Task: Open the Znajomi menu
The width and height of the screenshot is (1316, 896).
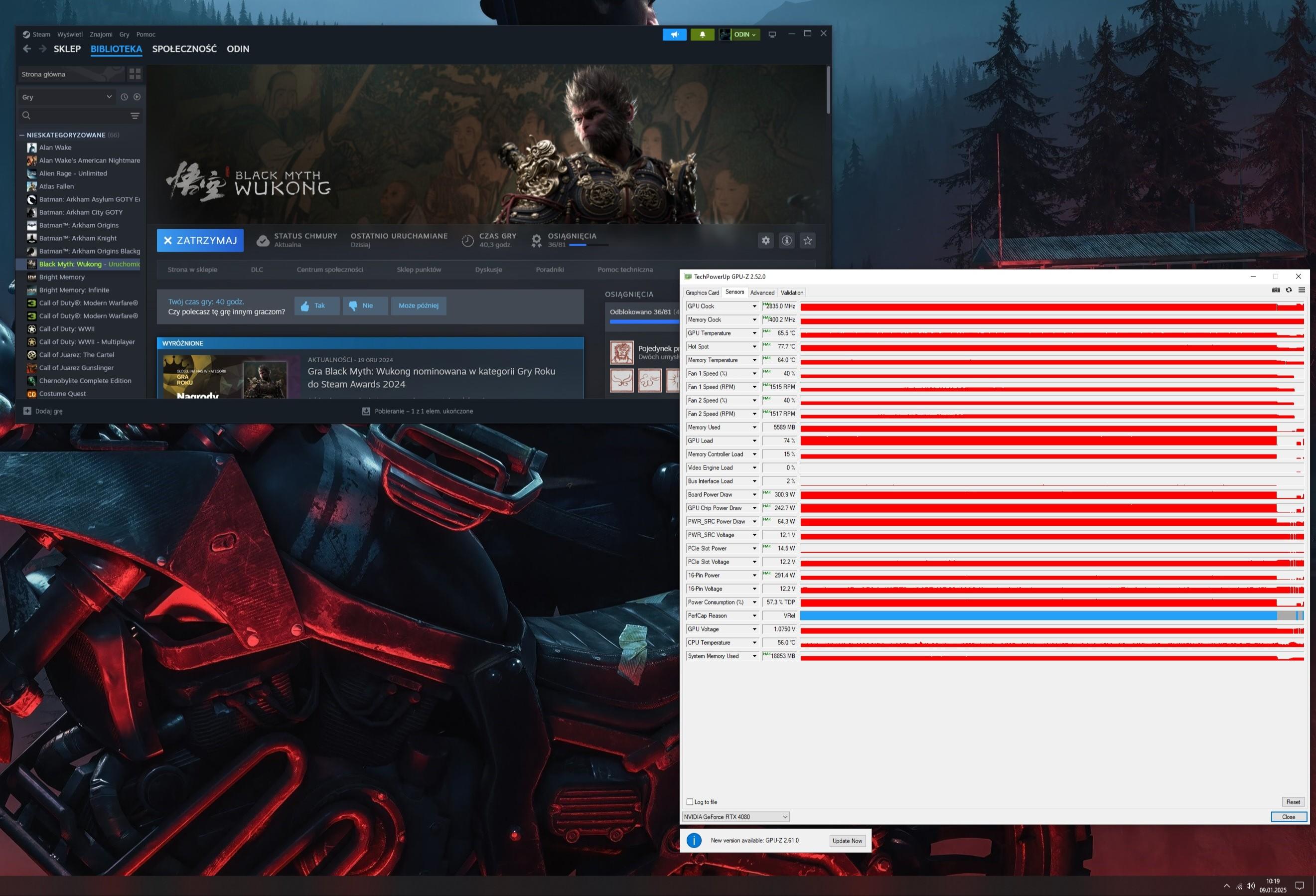Action: 101,34
